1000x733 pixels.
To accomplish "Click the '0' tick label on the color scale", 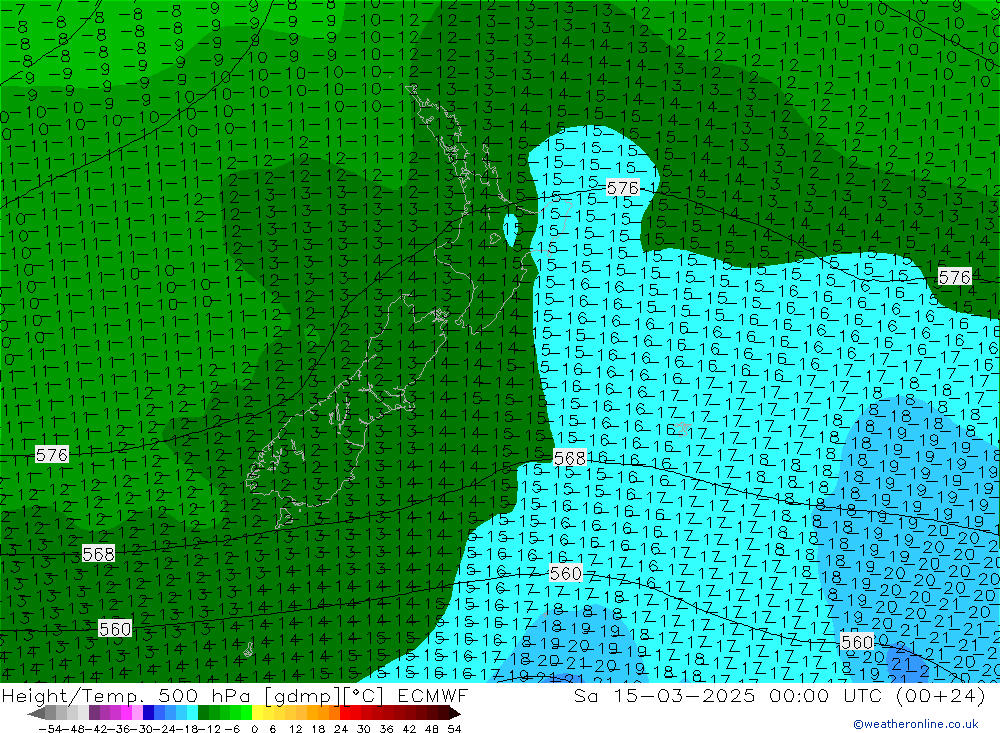I will pyautogui.click(x=254, y=729).
